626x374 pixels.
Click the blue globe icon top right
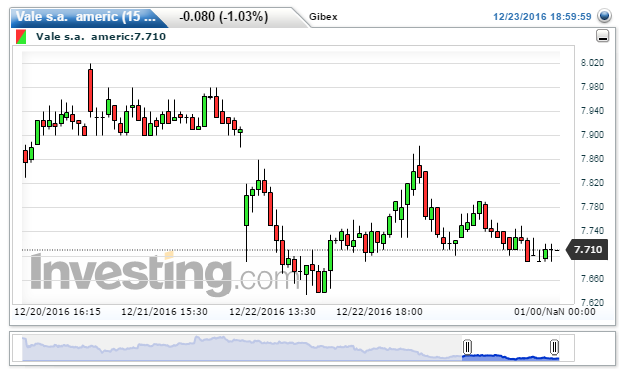(x=604, y=16)
